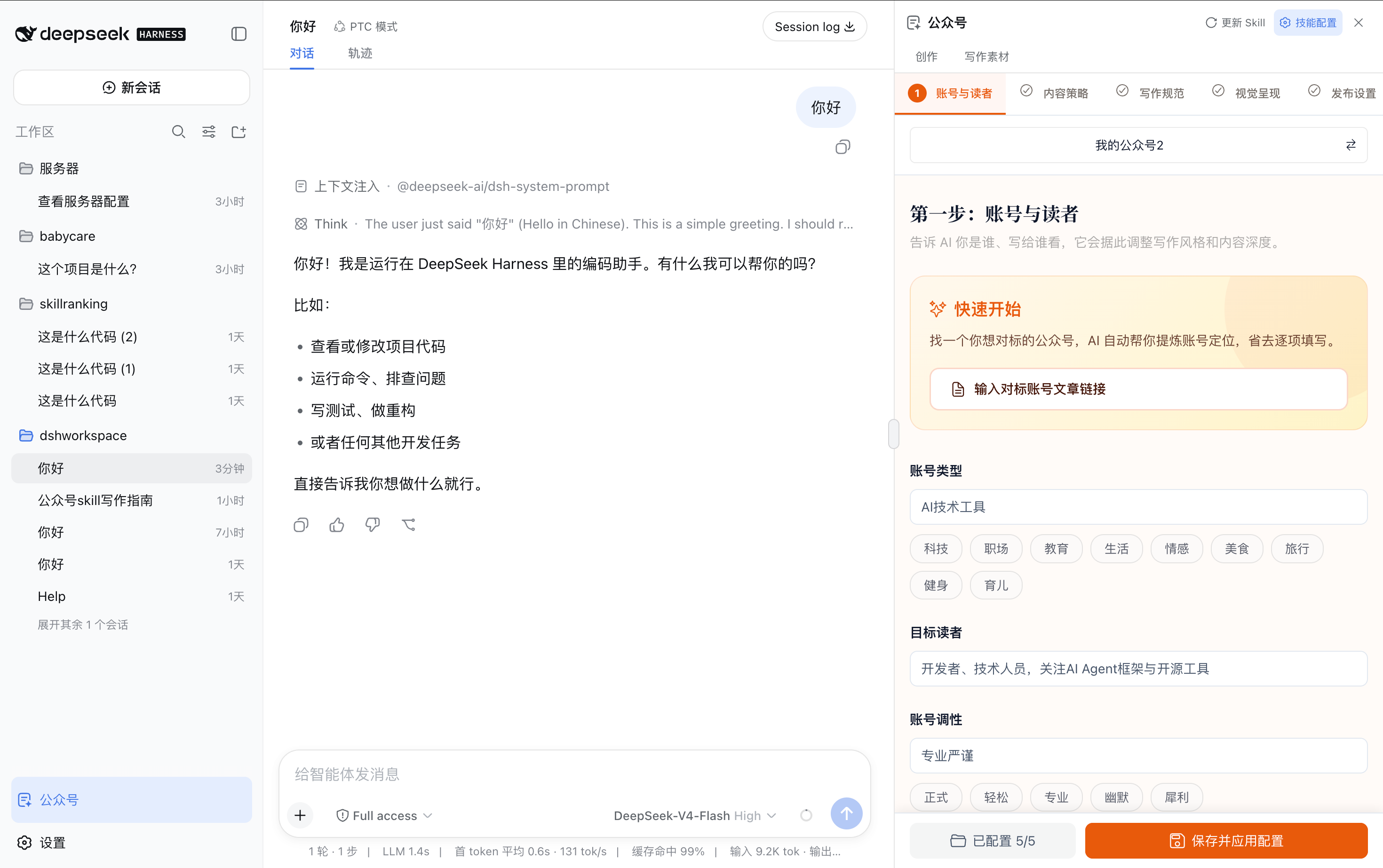This screenshot has width=1383, height=868.
Task: Copy the assistant's reply
Action: [x=301, y=525]
